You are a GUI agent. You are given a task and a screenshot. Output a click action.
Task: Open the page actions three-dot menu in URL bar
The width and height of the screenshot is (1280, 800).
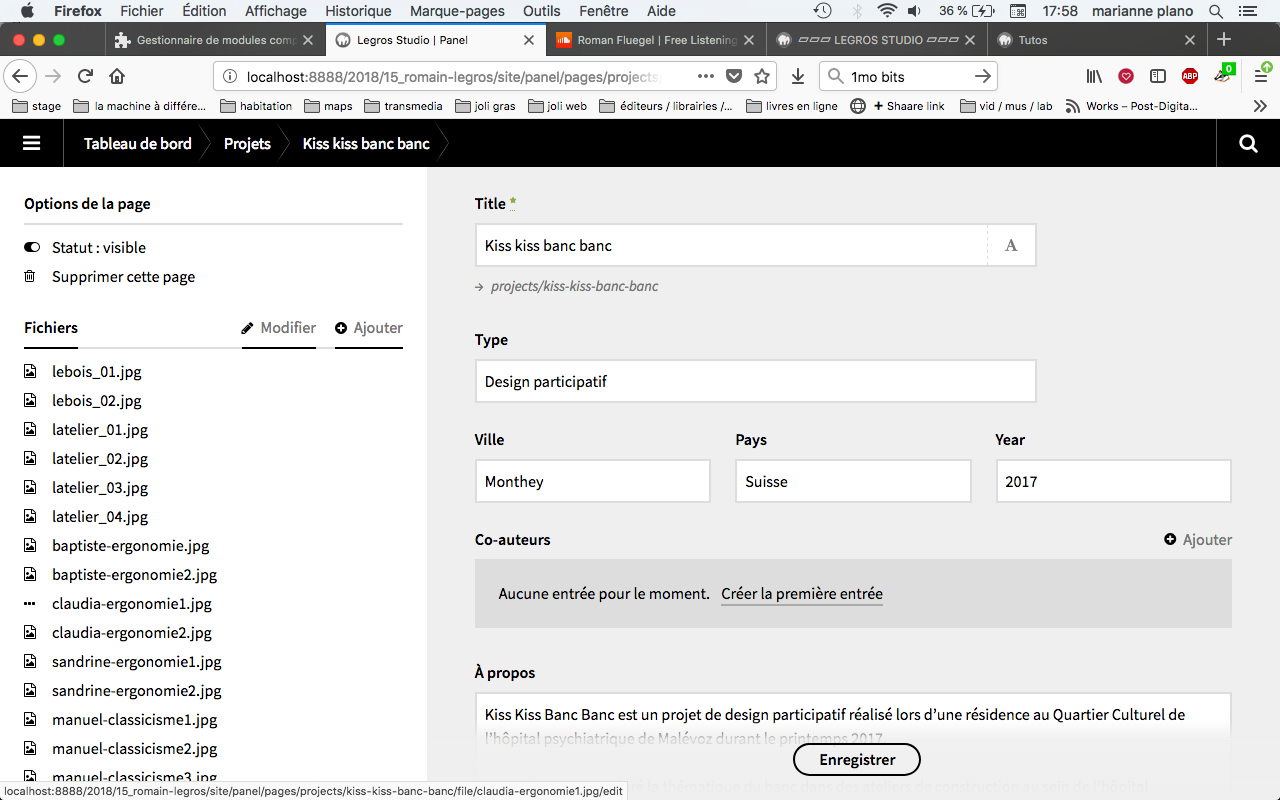pos(705,77)
